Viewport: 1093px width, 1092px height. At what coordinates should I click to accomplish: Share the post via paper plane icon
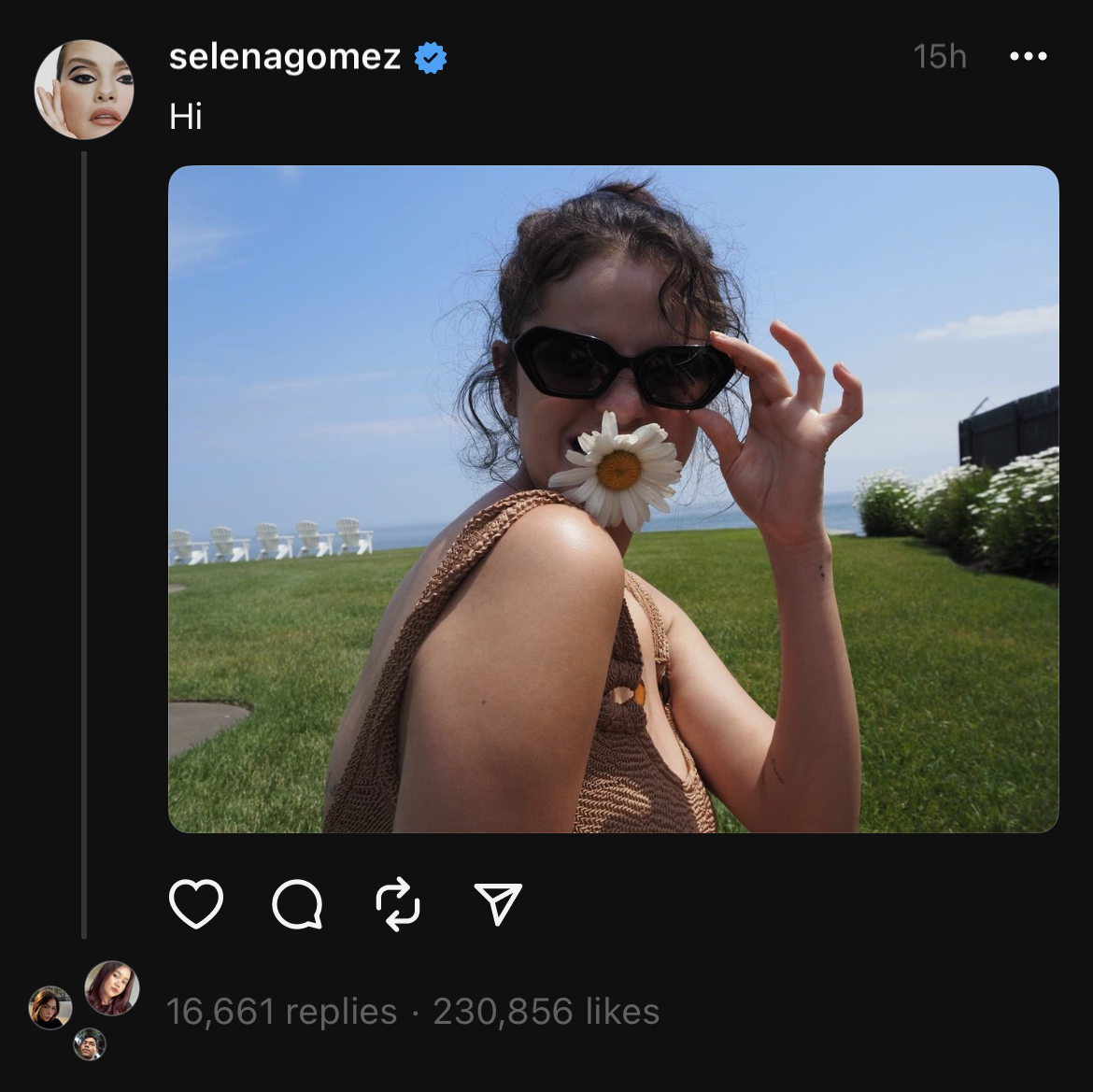coord(498,903)
